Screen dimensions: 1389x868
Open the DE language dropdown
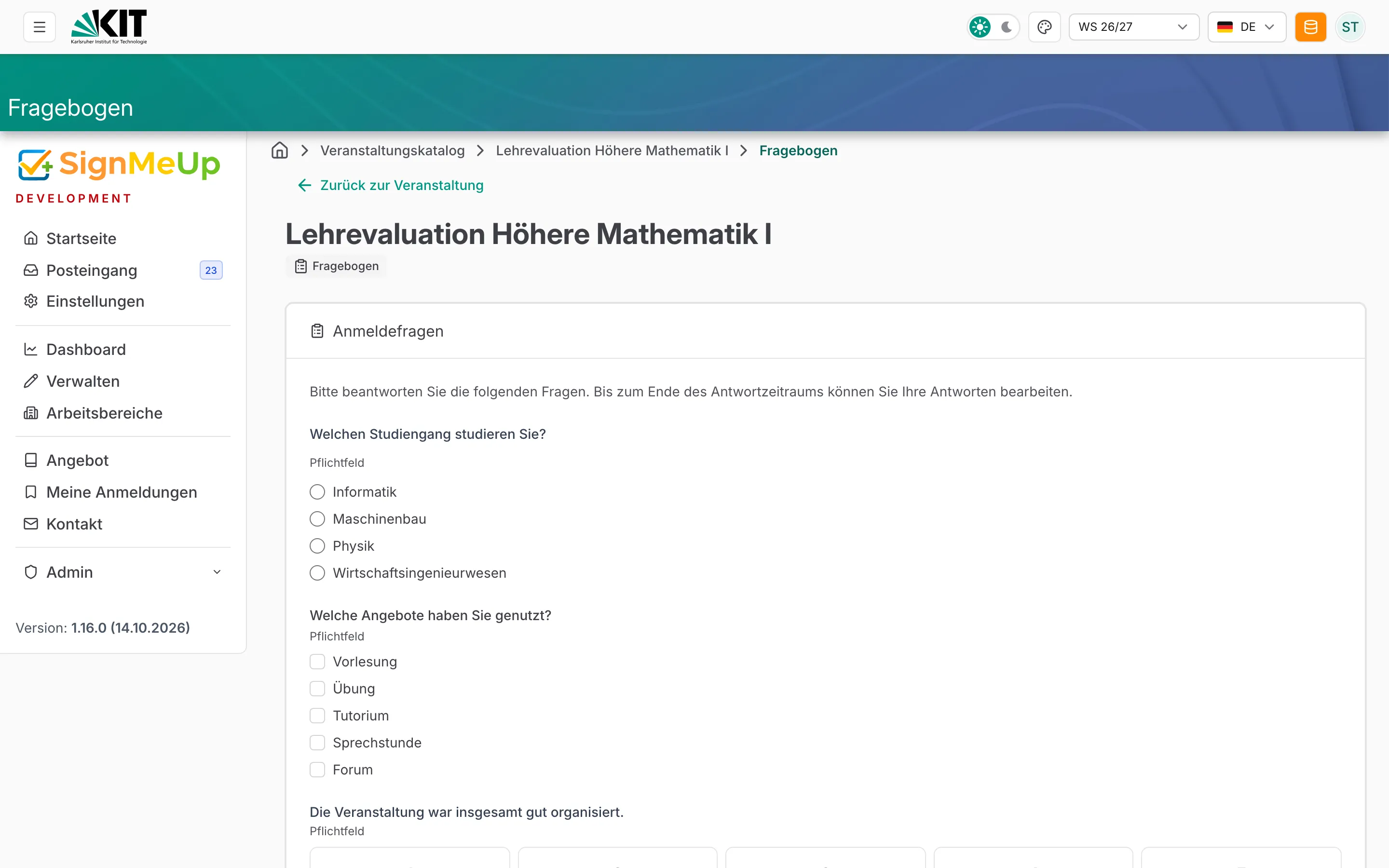1246,27
